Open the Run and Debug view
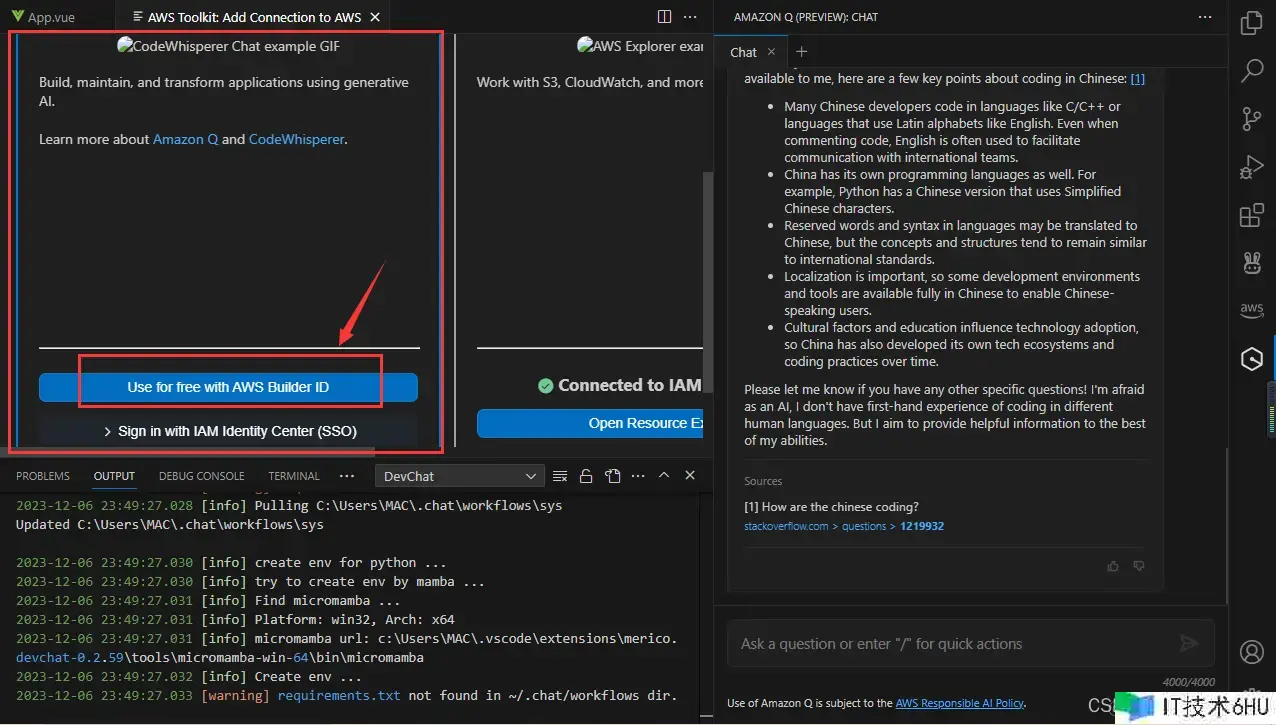1276x725 pixels. 1251,166
